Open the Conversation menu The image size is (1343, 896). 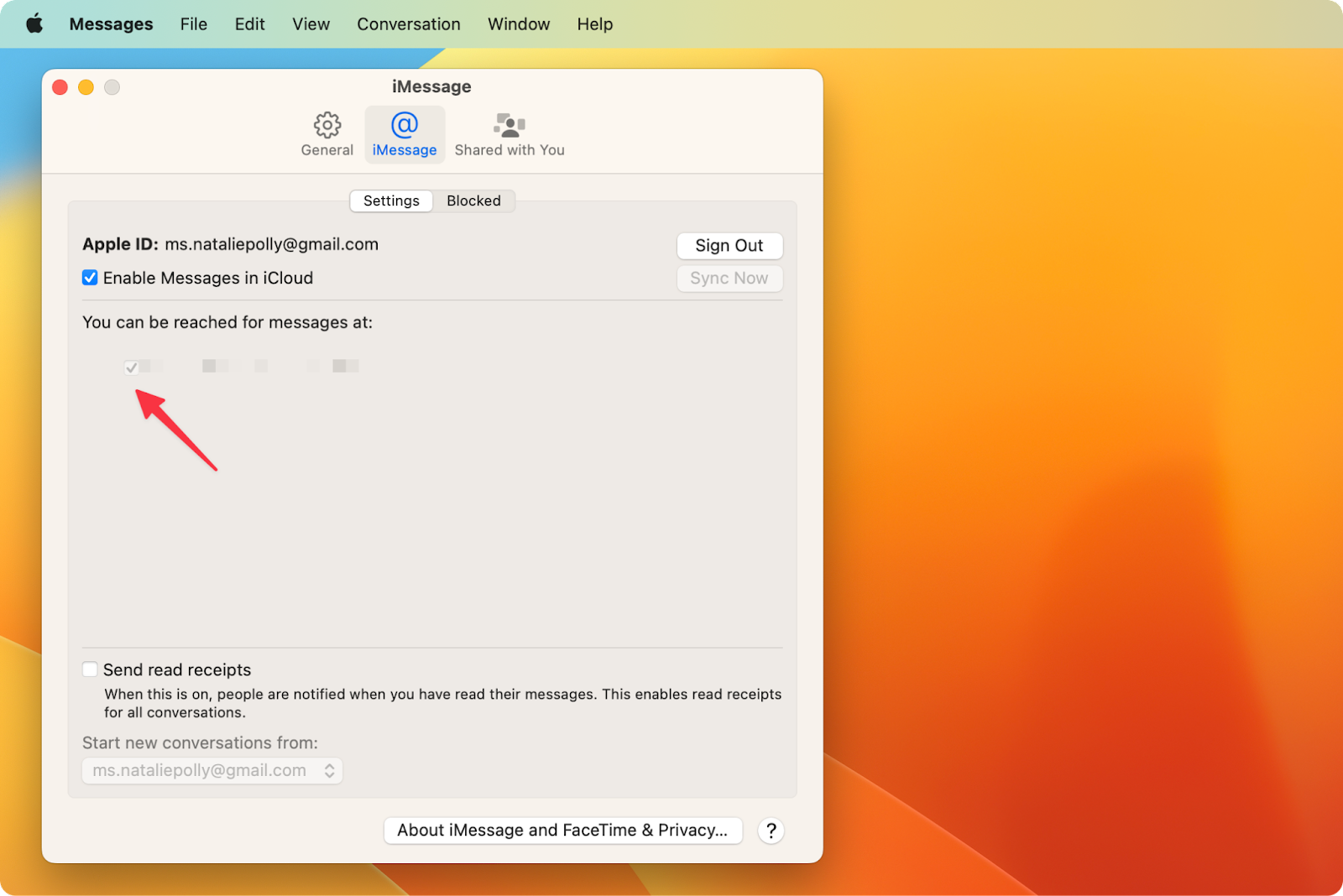click(x=409, y=23)
